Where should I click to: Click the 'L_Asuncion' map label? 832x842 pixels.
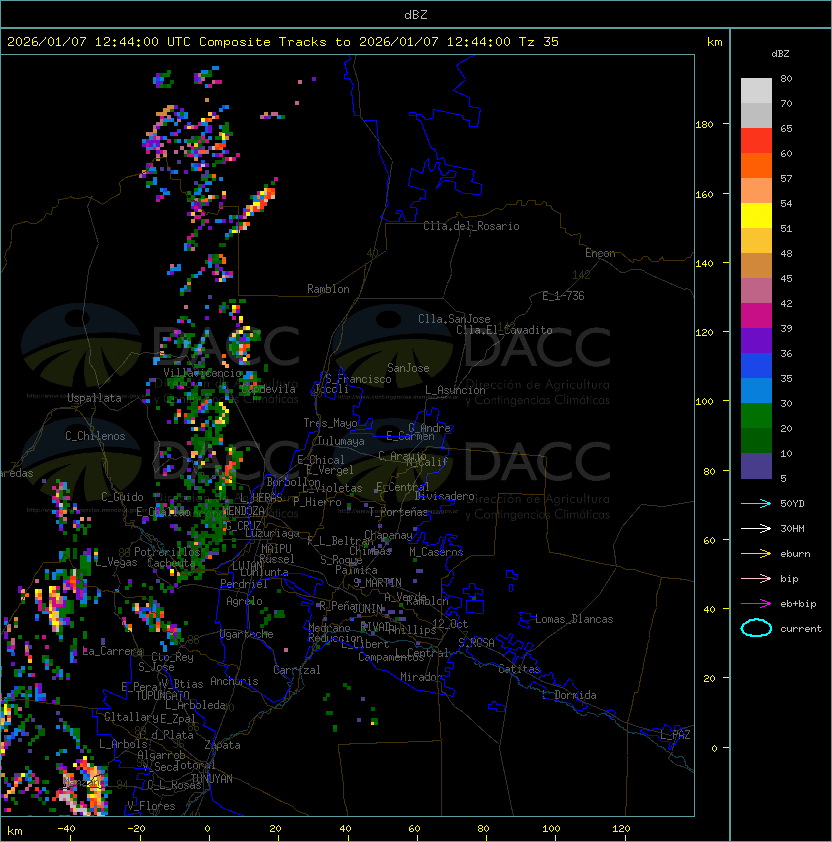coord(455,390)
